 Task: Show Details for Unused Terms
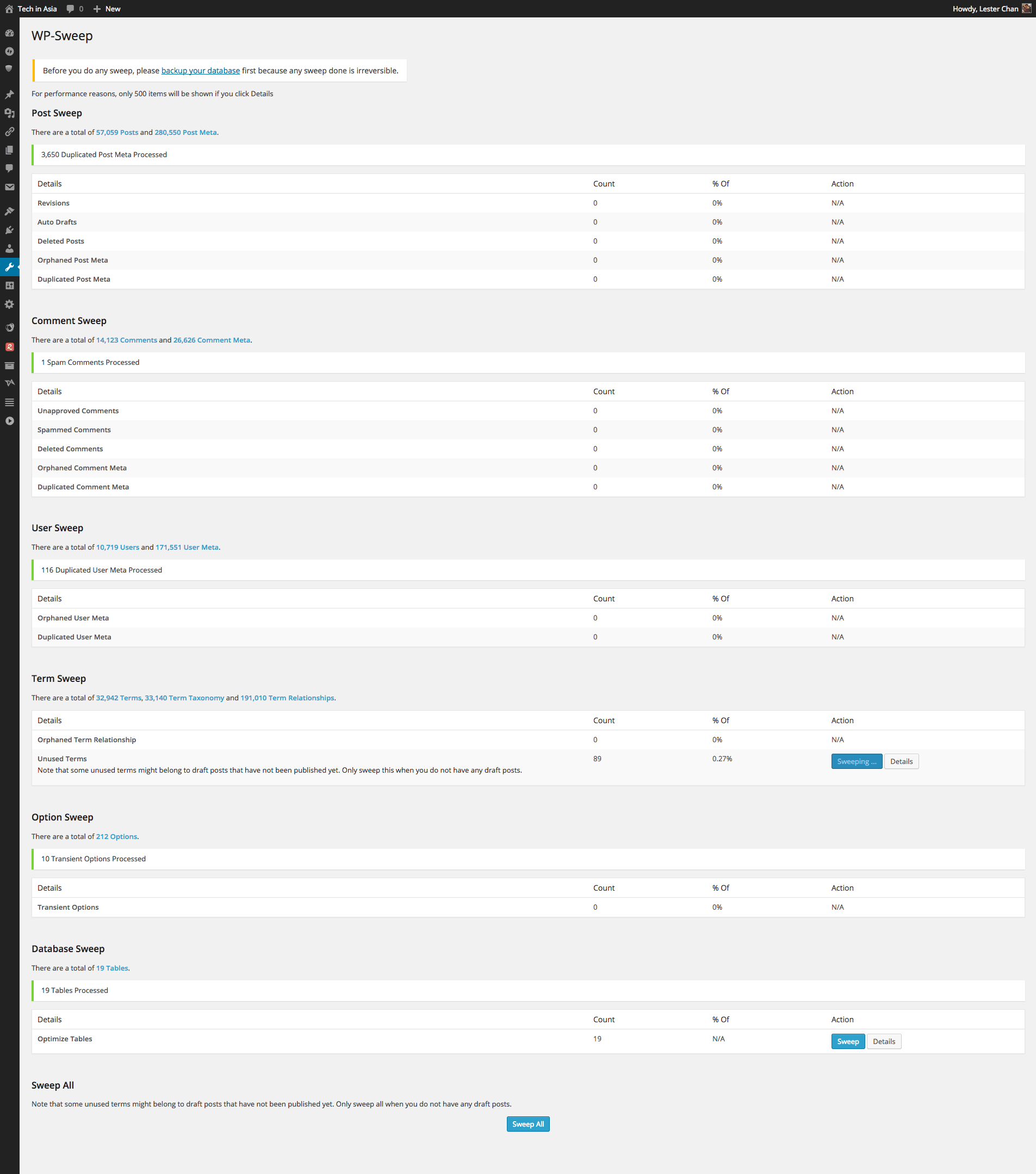coord(901,762)
